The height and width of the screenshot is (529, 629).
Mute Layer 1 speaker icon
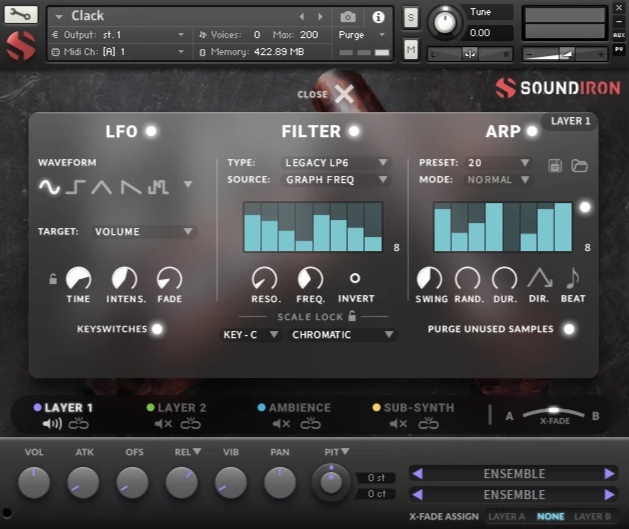pyautogui.click(x=52, y=424)
